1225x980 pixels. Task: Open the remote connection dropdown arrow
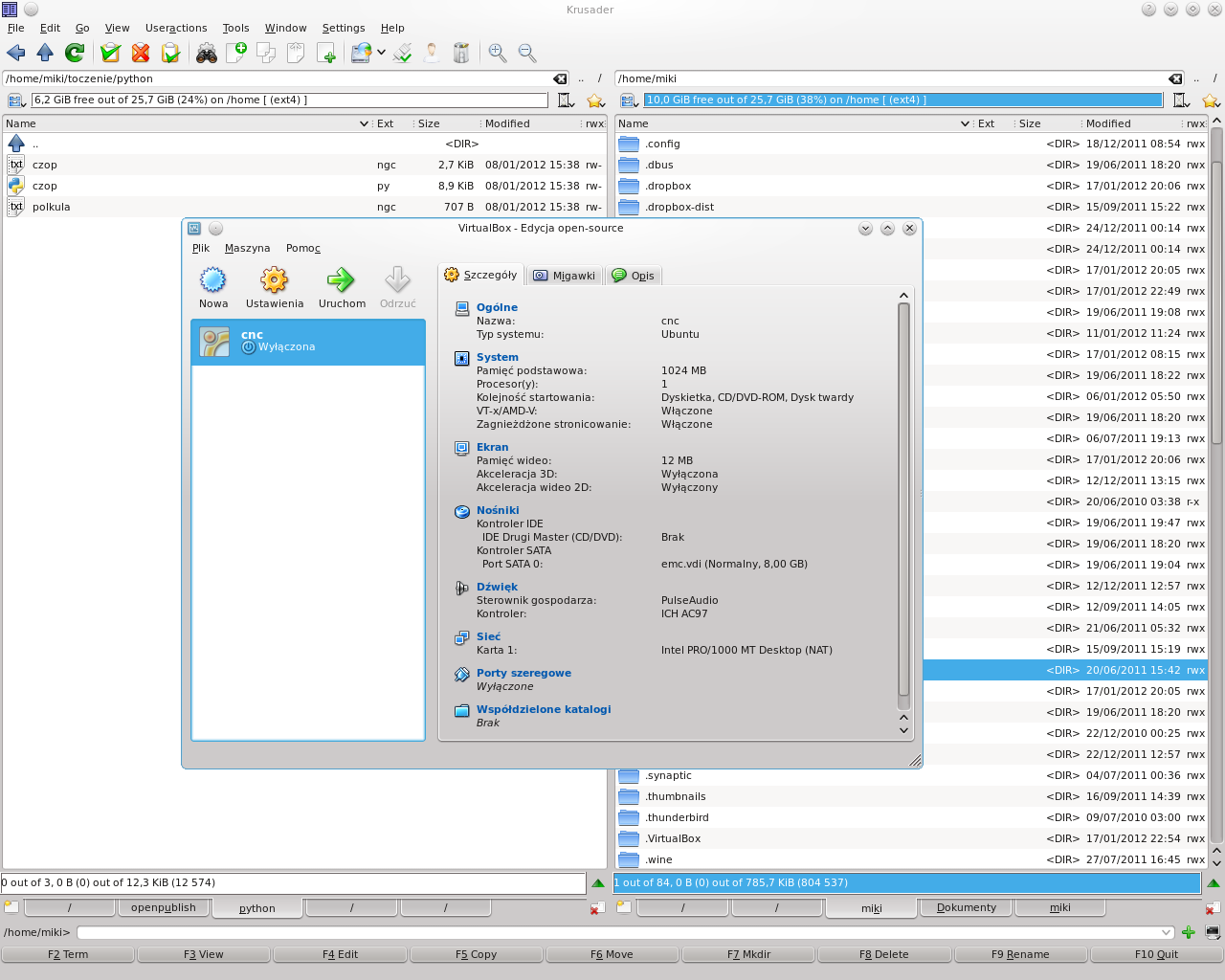pos(381,53)
